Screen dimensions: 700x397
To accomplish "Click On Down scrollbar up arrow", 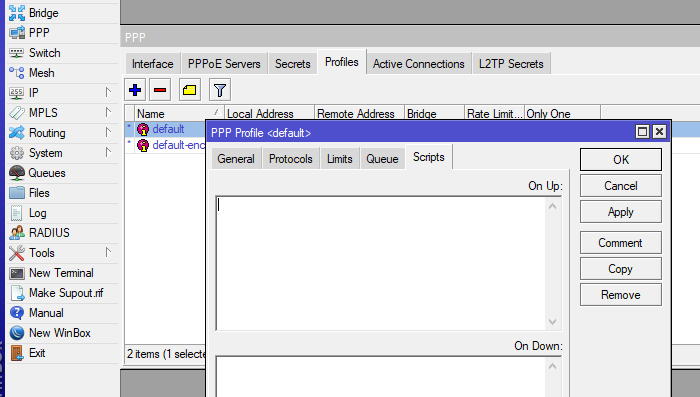I will tap(553, 366).
